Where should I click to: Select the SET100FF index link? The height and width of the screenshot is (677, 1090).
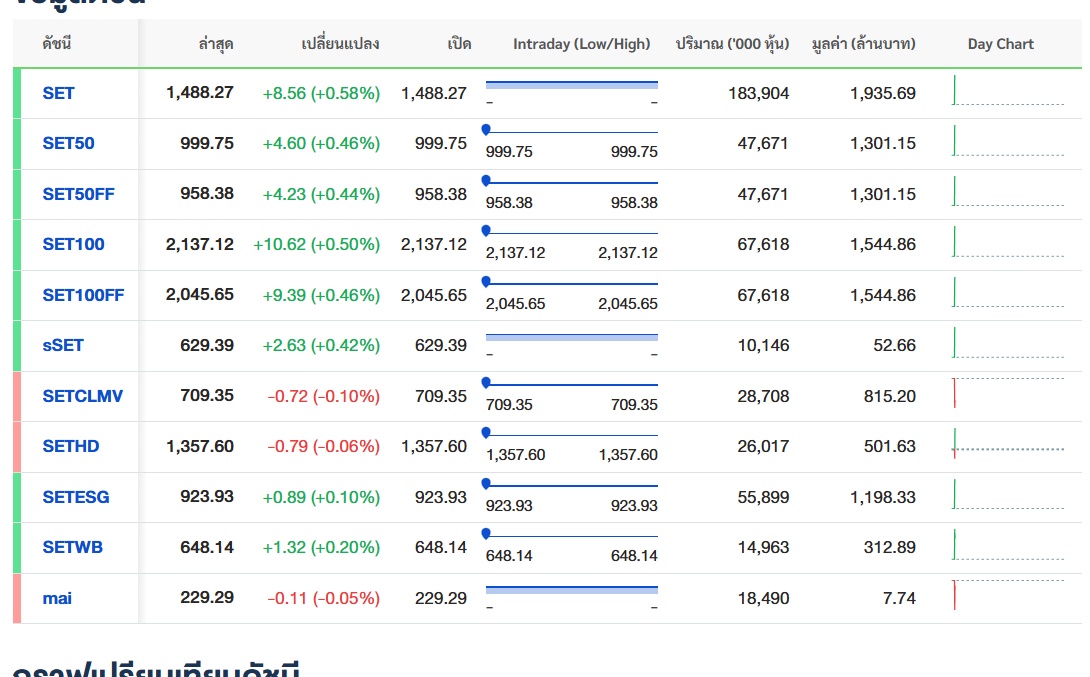click(x=83, y=295)
